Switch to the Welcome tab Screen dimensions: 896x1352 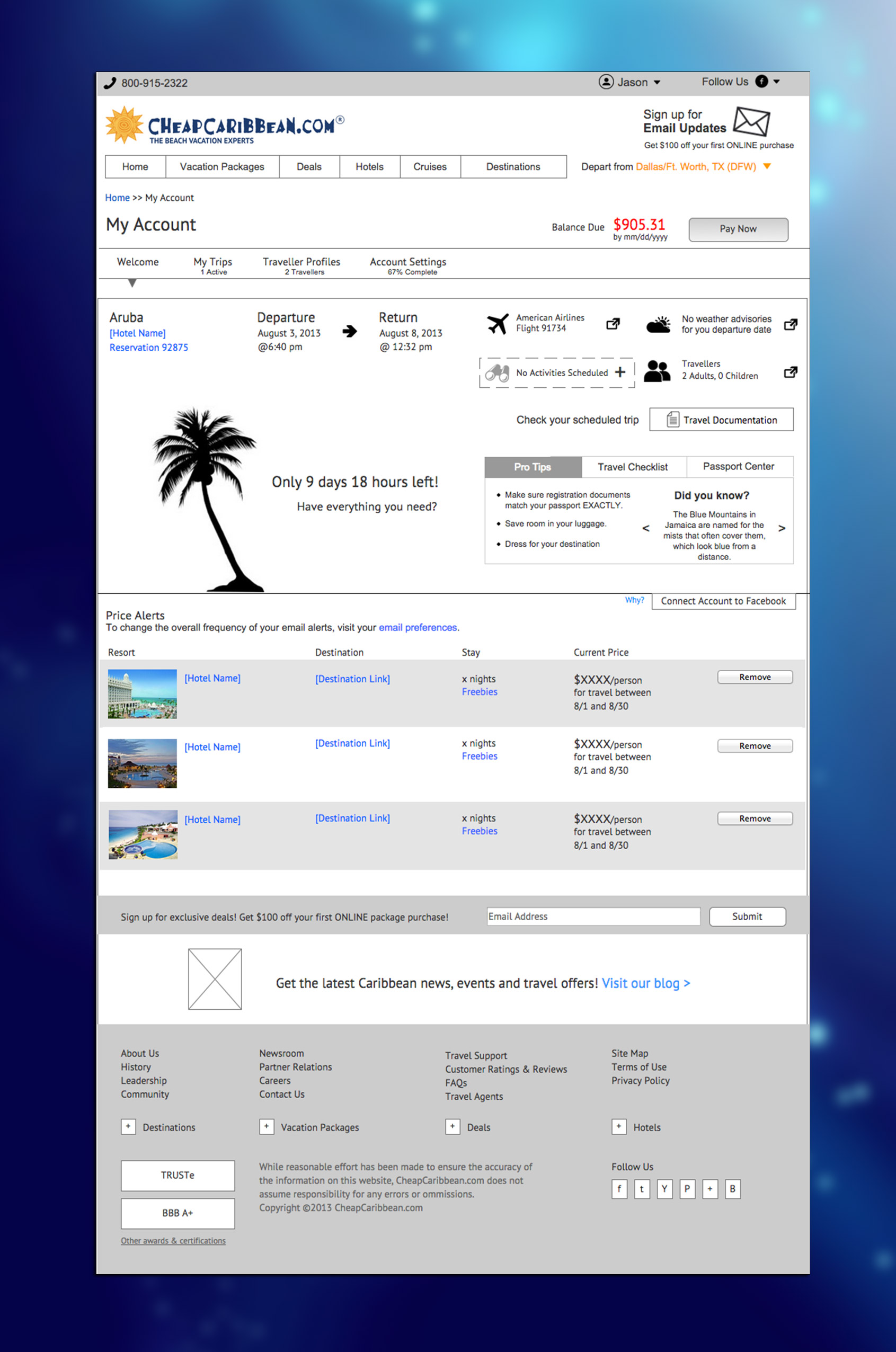pos(138,262)
